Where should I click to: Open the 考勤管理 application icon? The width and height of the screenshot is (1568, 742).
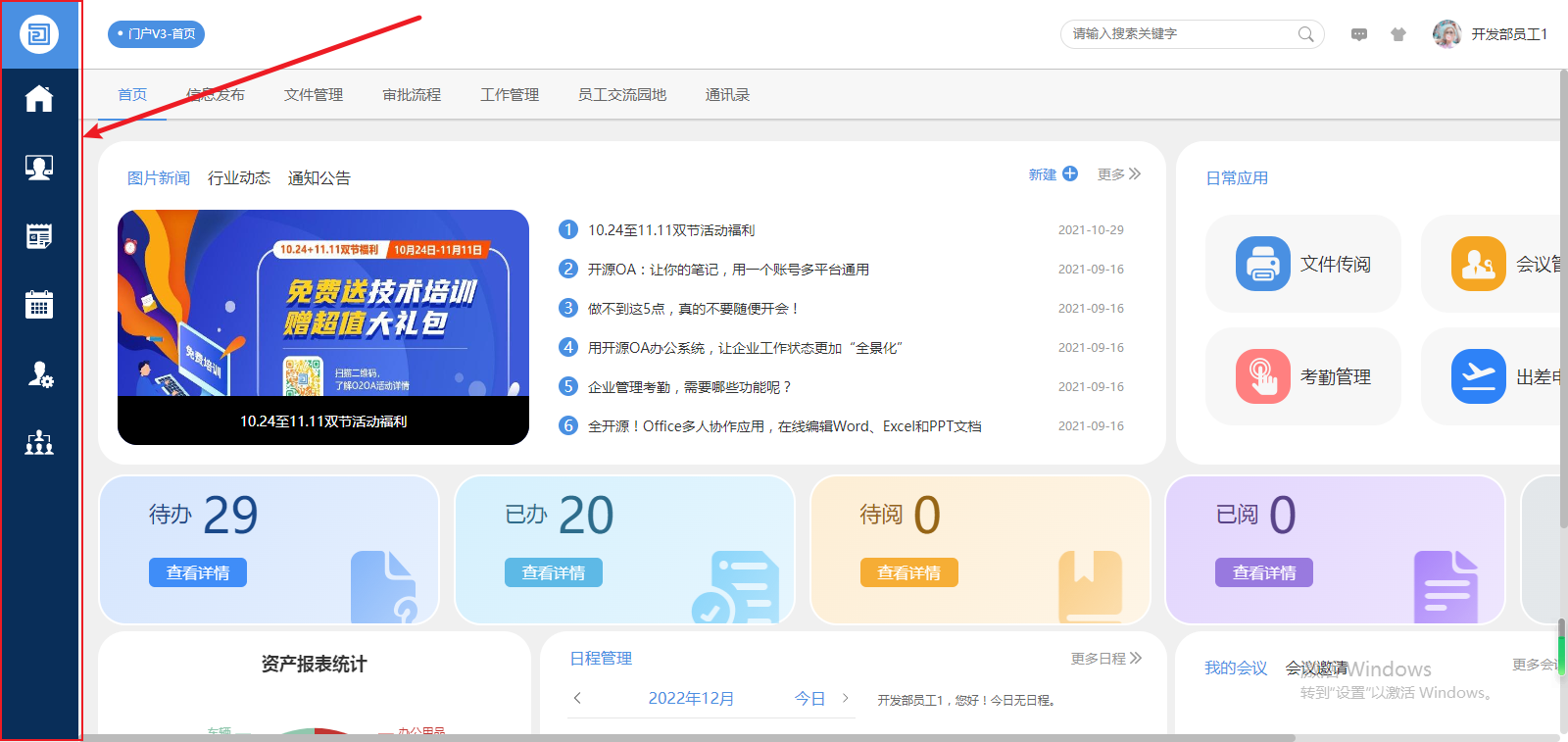(1263, 376)
